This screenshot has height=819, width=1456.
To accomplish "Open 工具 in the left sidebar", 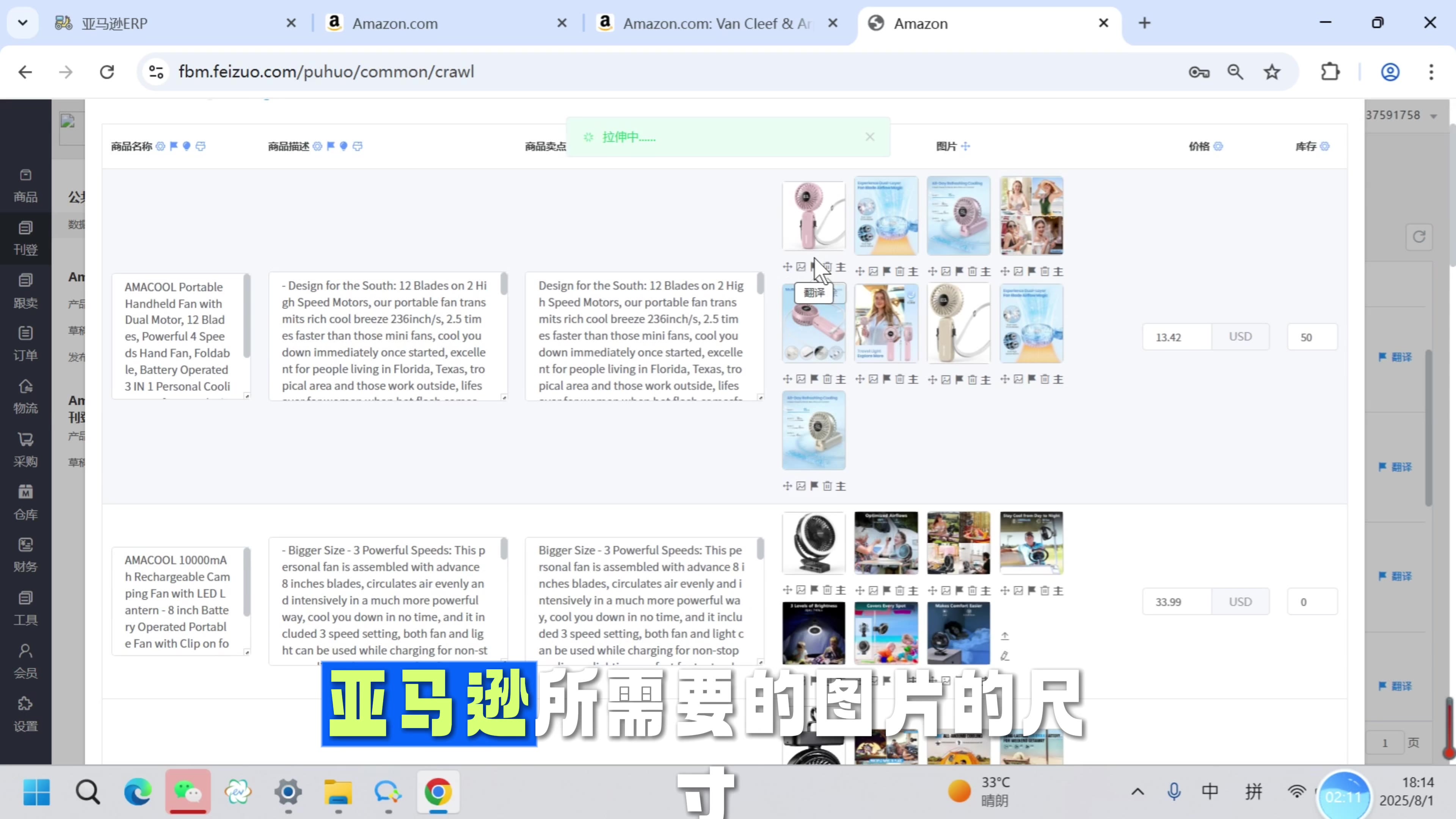I will pos(25,609).
